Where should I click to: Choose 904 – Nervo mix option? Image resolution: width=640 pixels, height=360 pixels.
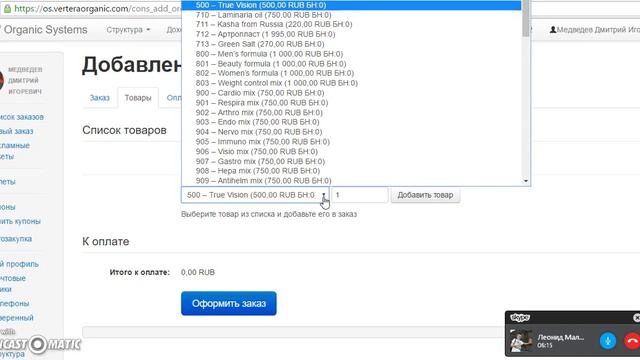pos(351,132)
